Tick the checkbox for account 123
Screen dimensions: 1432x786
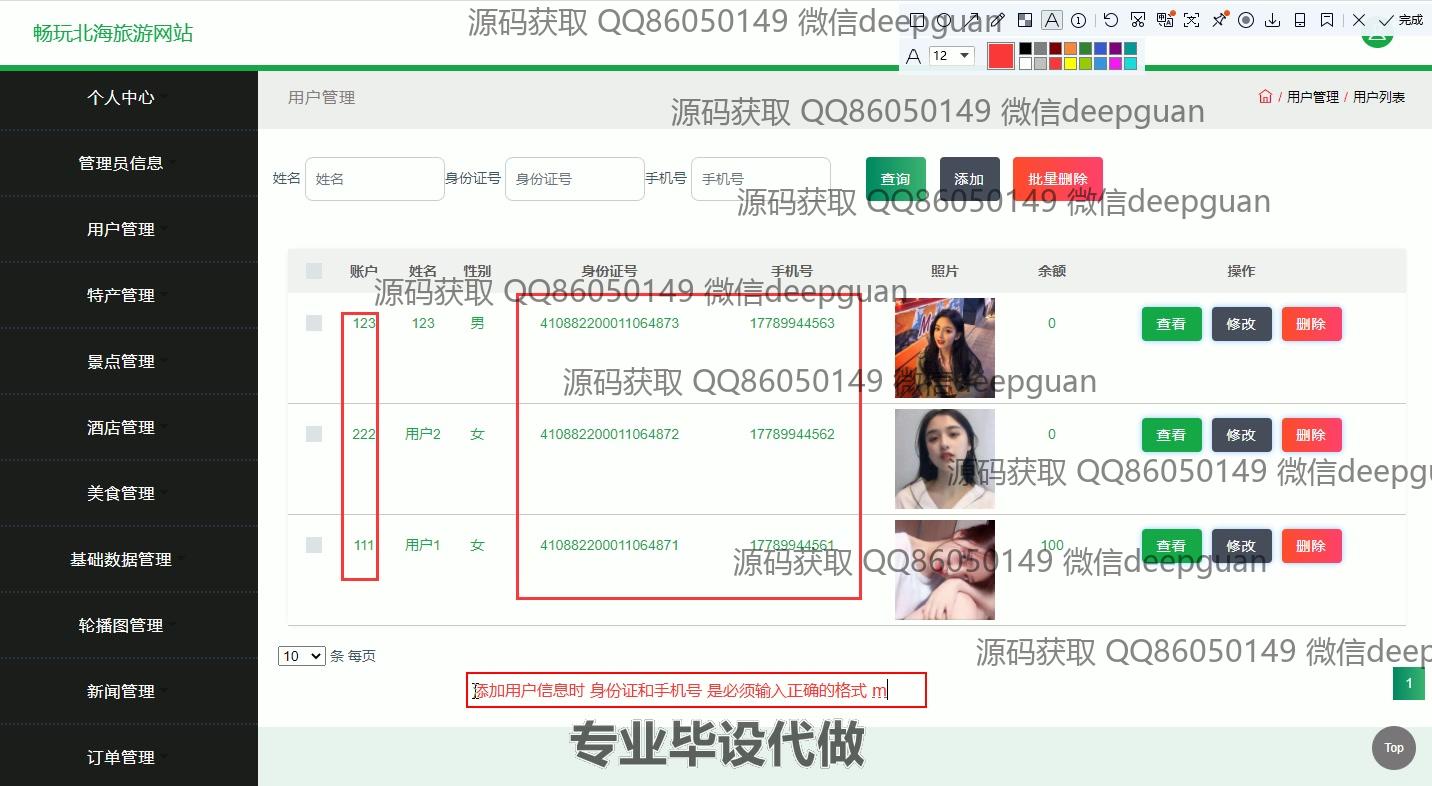[x=314, y=323]
